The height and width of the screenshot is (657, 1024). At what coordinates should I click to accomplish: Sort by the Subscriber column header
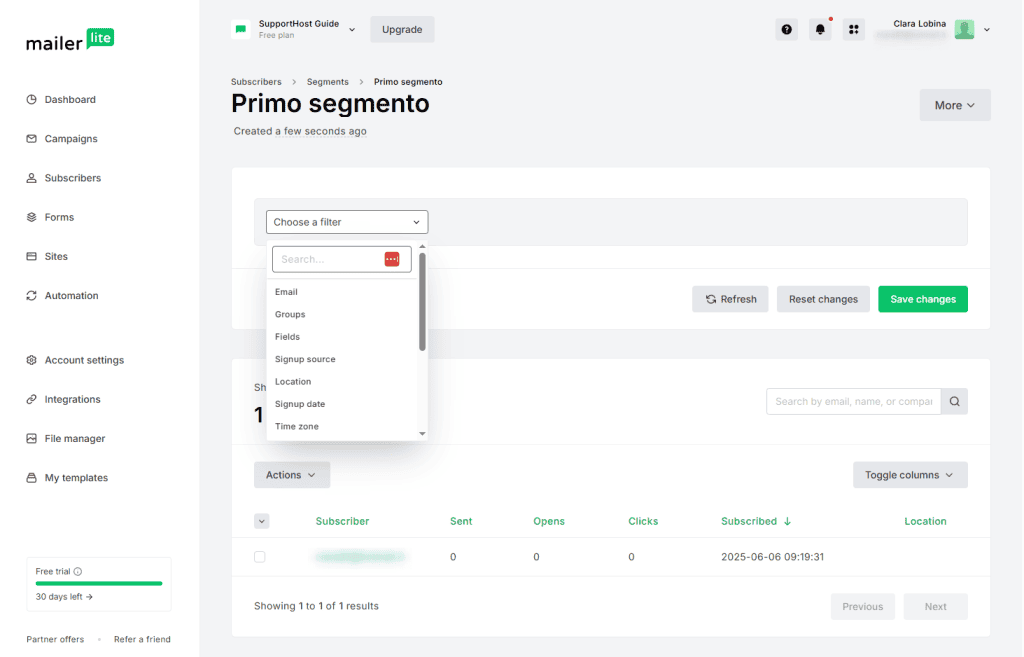pyautogui.click(x=342, y=521)
